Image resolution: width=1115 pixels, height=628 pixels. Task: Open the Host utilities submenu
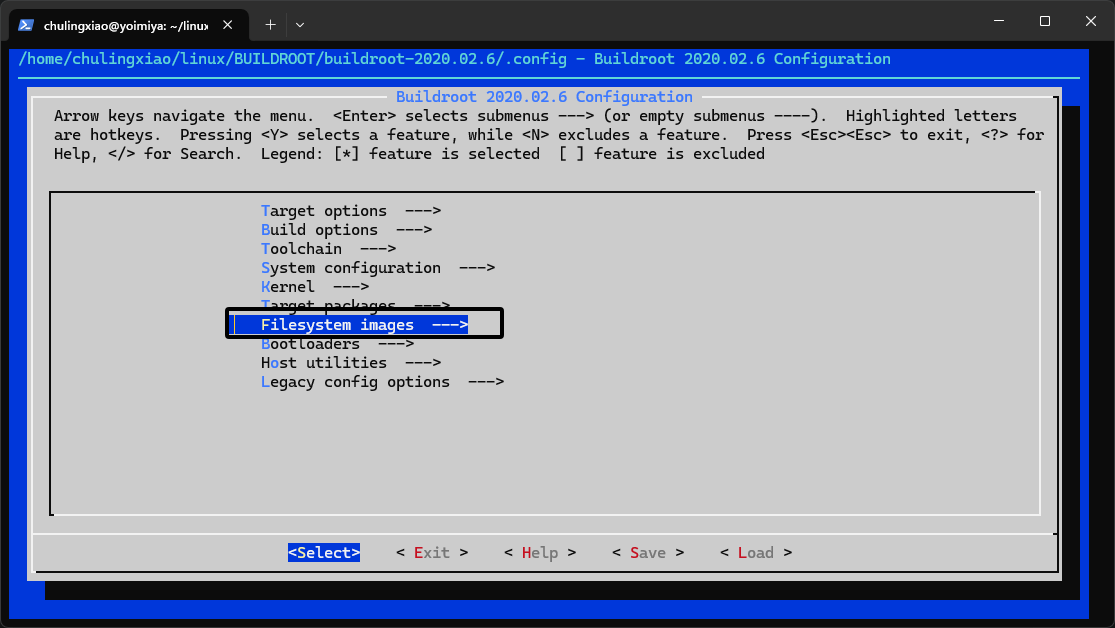tap(351, 363)
